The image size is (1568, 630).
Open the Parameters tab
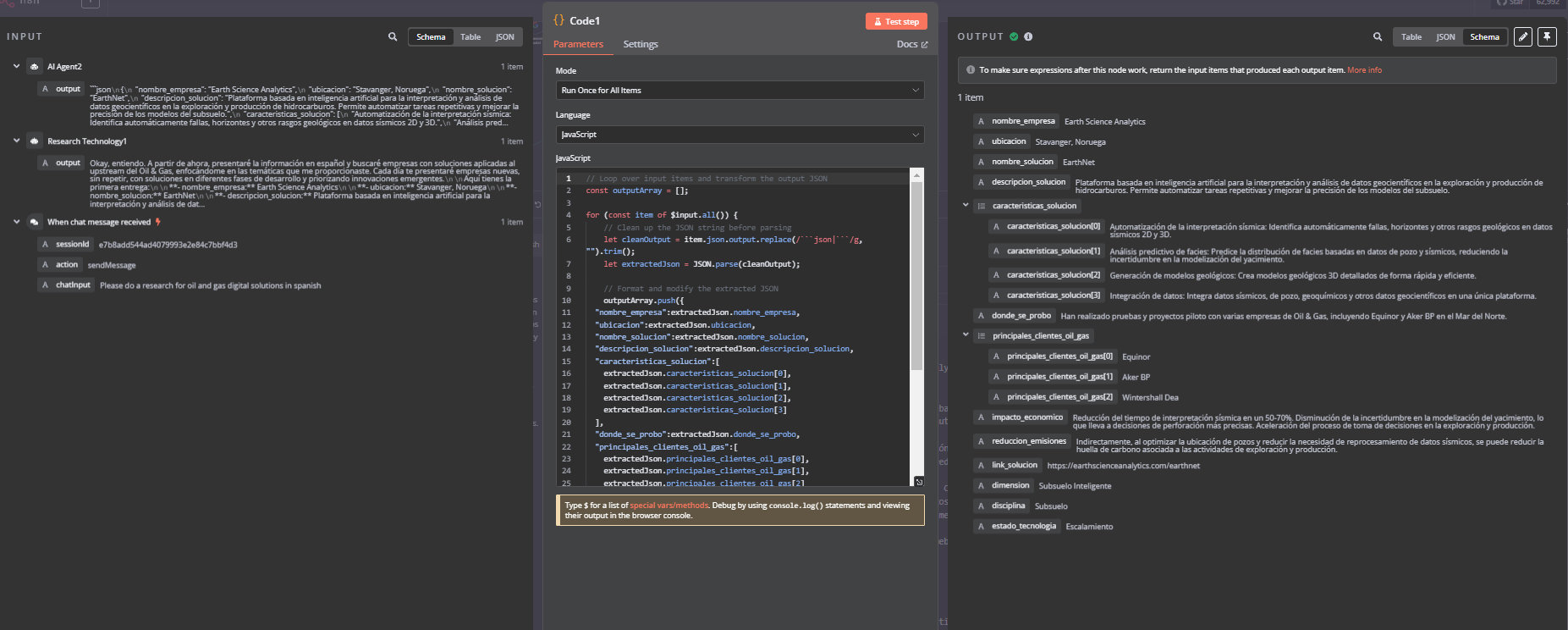pyautogui.click(x=578, y=44)
